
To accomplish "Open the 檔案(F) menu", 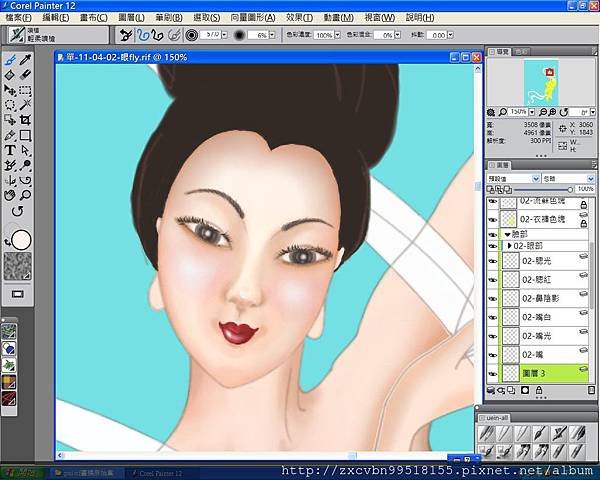I will click(x=18, y=18).
